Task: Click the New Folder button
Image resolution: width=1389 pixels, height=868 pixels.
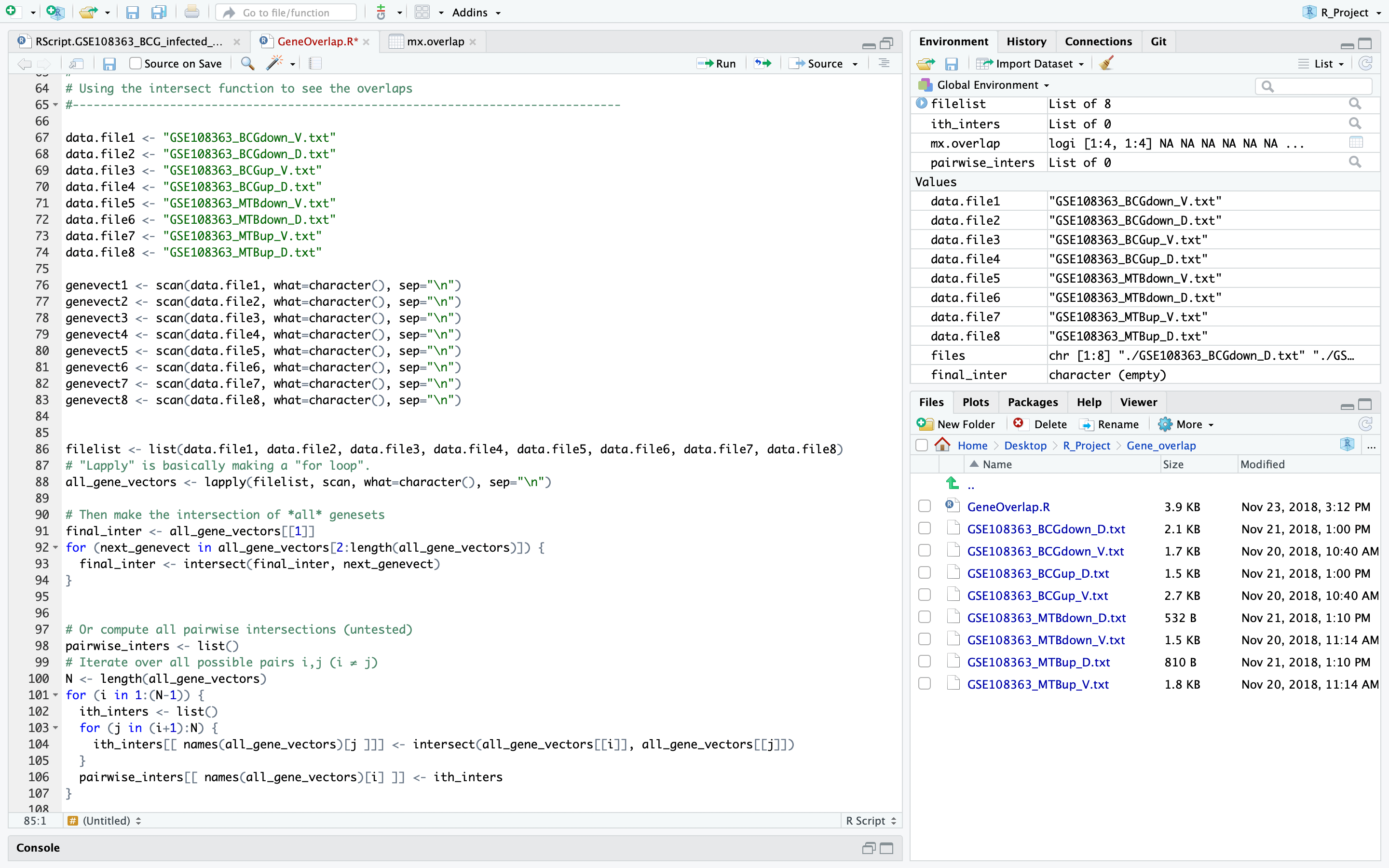Action: 956,424
